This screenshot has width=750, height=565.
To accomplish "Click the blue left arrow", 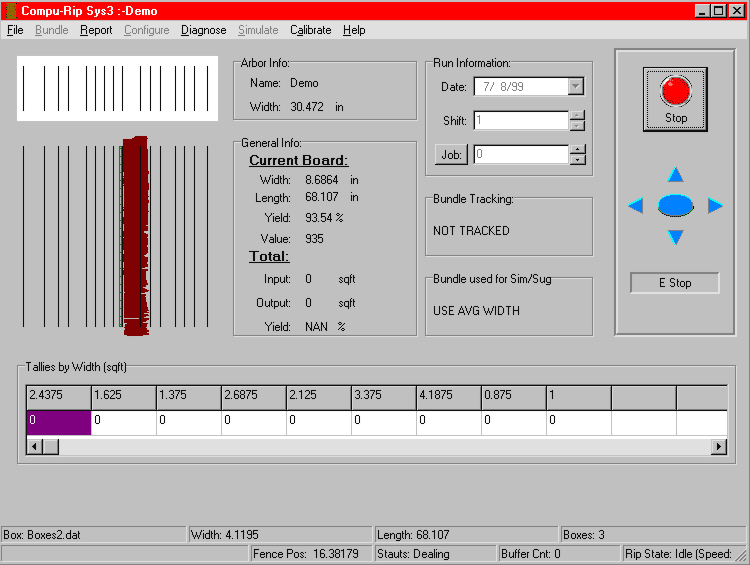I will point(635,206).
